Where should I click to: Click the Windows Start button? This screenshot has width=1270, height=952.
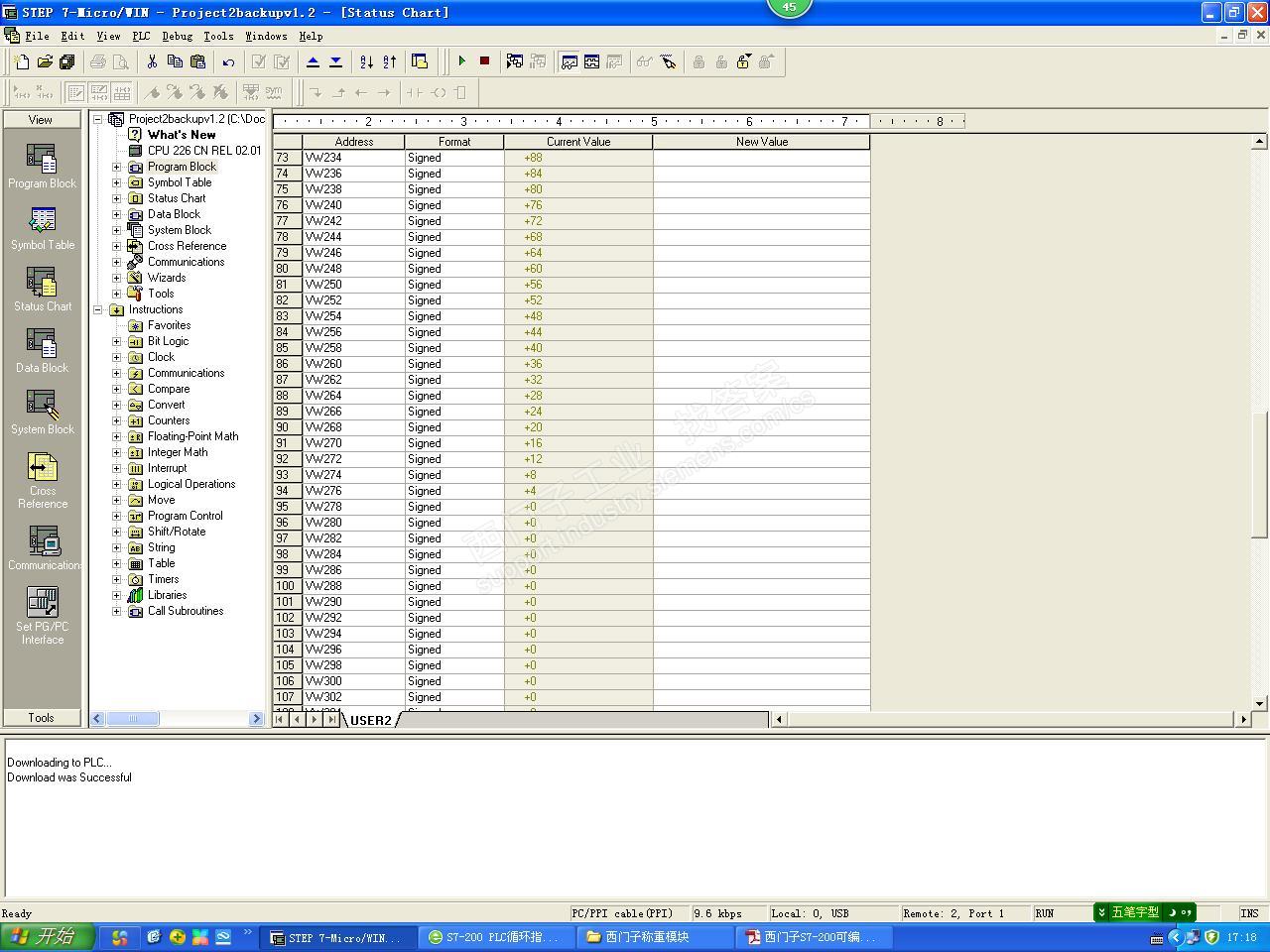coord(48,936)
